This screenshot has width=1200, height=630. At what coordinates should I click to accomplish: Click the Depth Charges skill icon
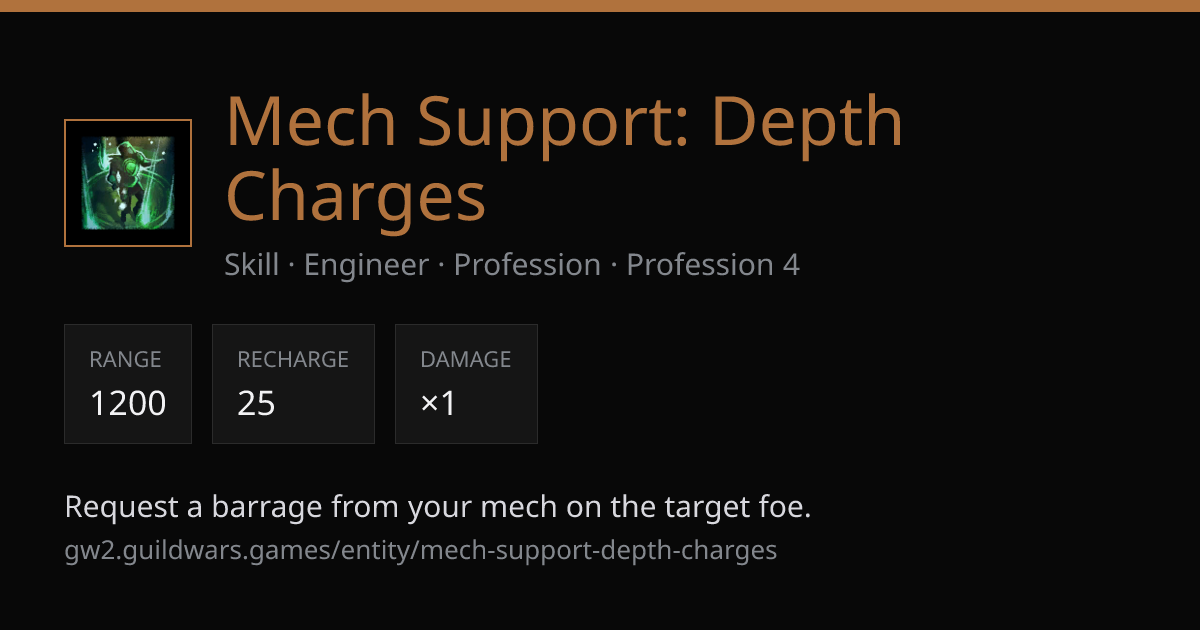coord(128,183)
